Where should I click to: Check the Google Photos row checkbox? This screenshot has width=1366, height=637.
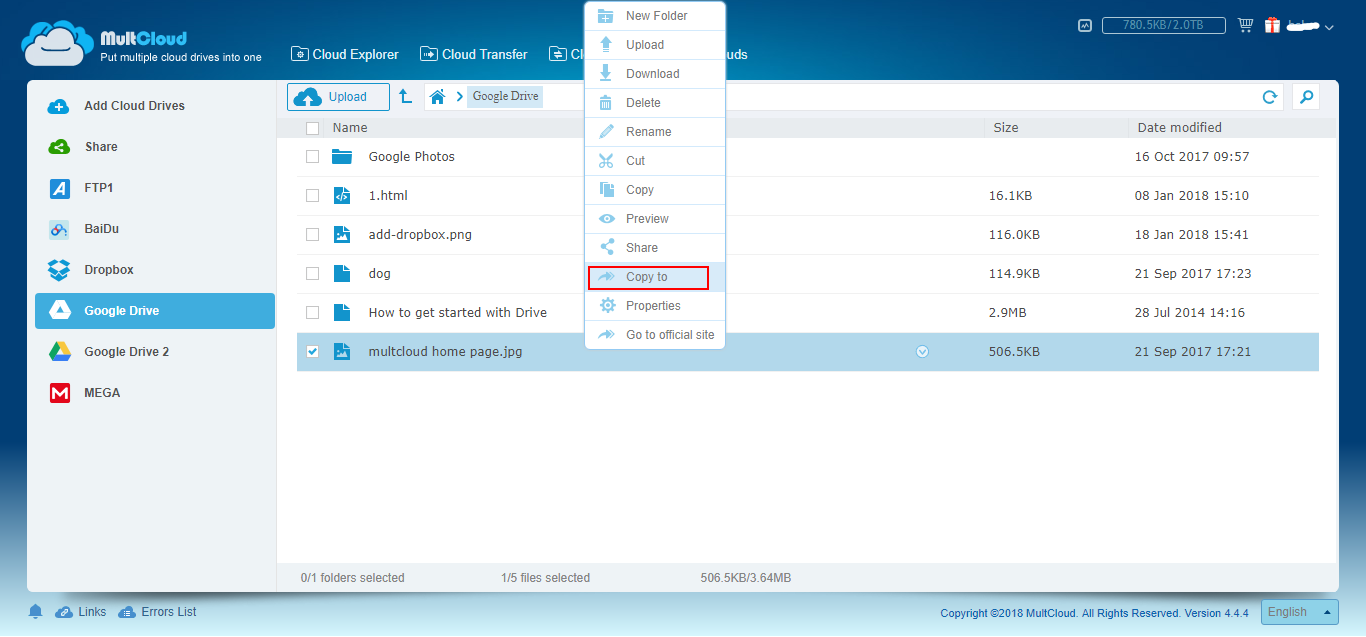click(x=312, y=156)
